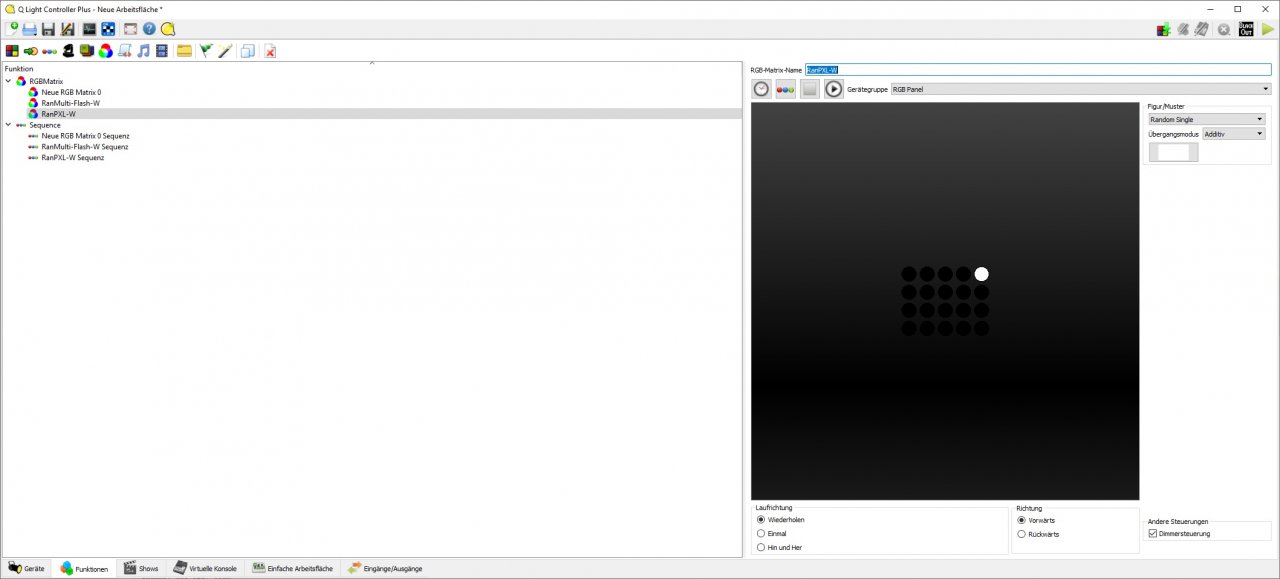1280x579 pixels.
Task: Start operate mode with green play arrow
Action: tap(1268, 29)
